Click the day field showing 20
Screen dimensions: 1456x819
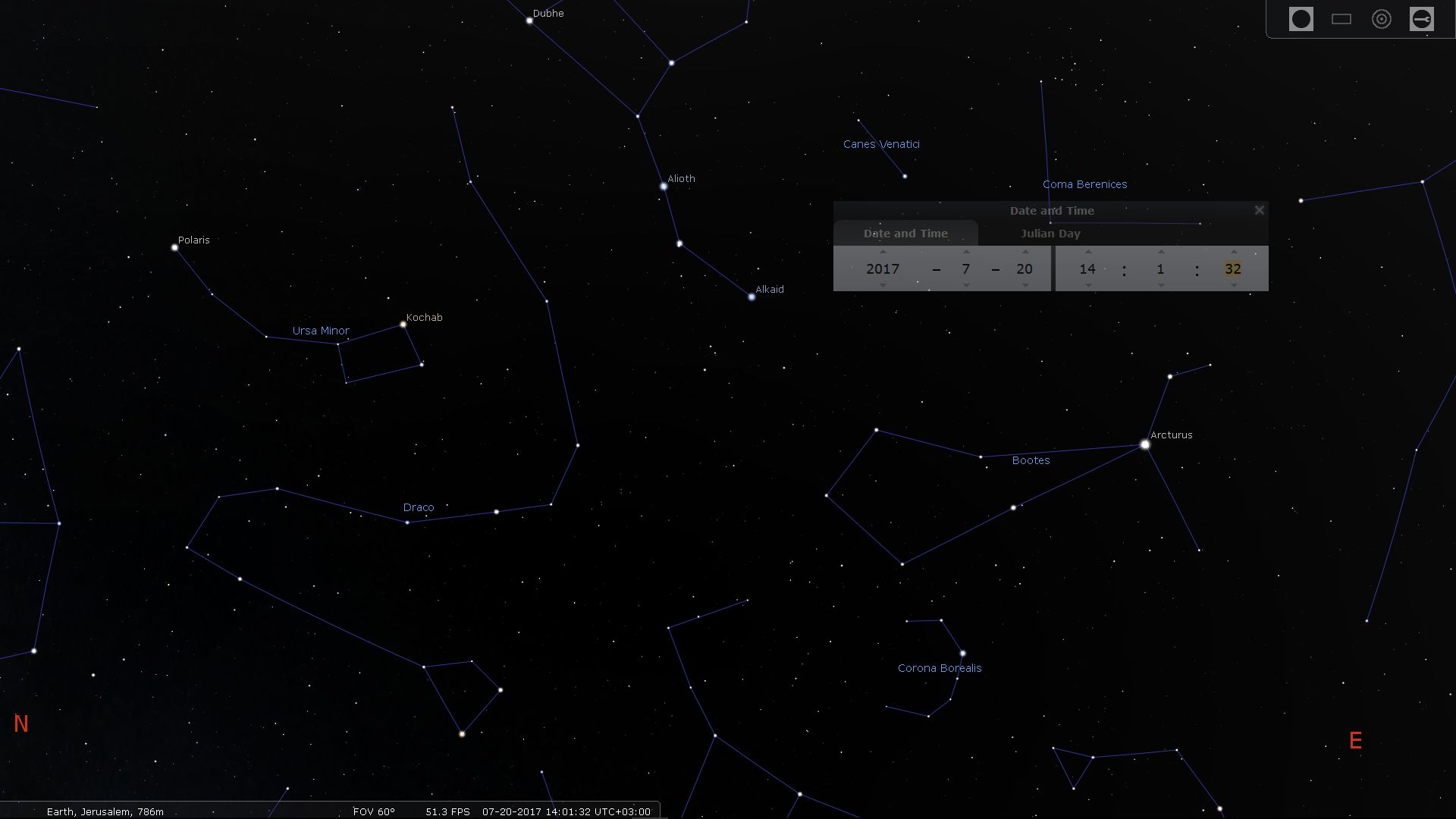[1025, 268]
